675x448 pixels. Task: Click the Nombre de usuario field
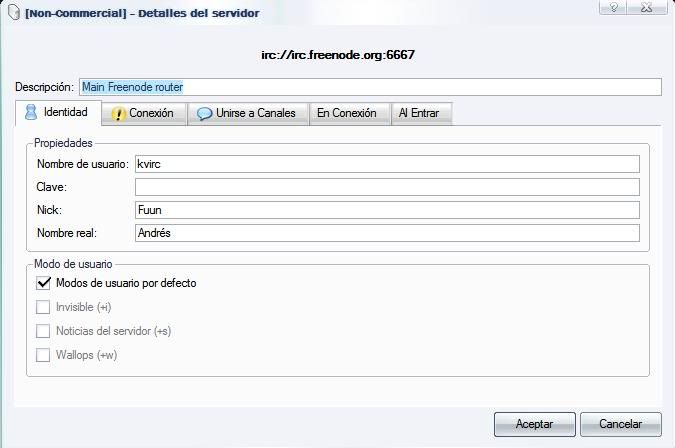[387, 164]
